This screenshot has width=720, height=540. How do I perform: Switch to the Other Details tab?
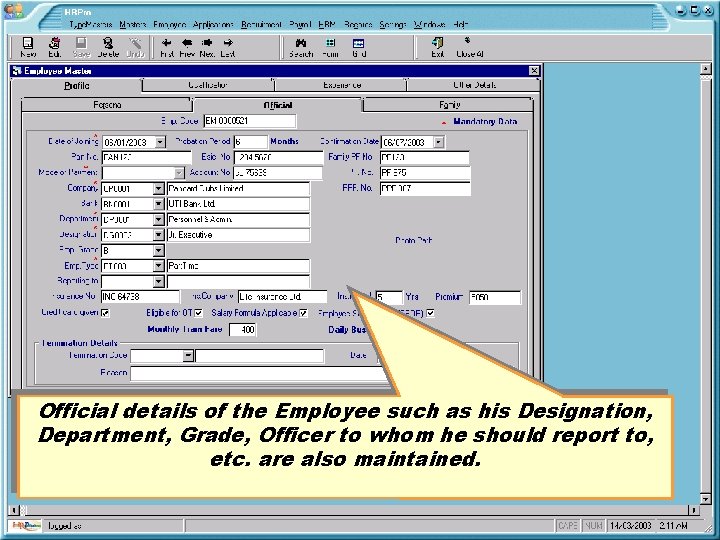coord(474,85)
